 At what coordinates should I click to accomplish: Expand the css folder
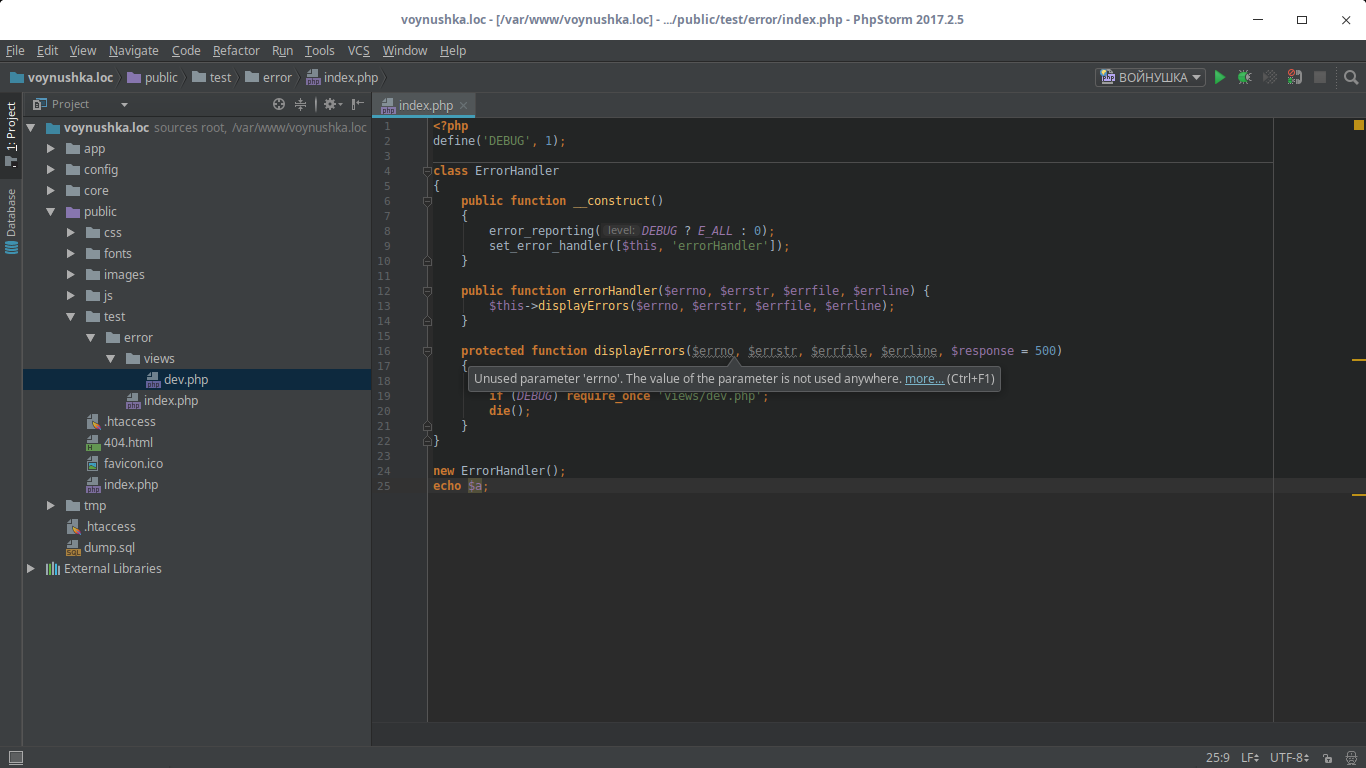[71, 232]
